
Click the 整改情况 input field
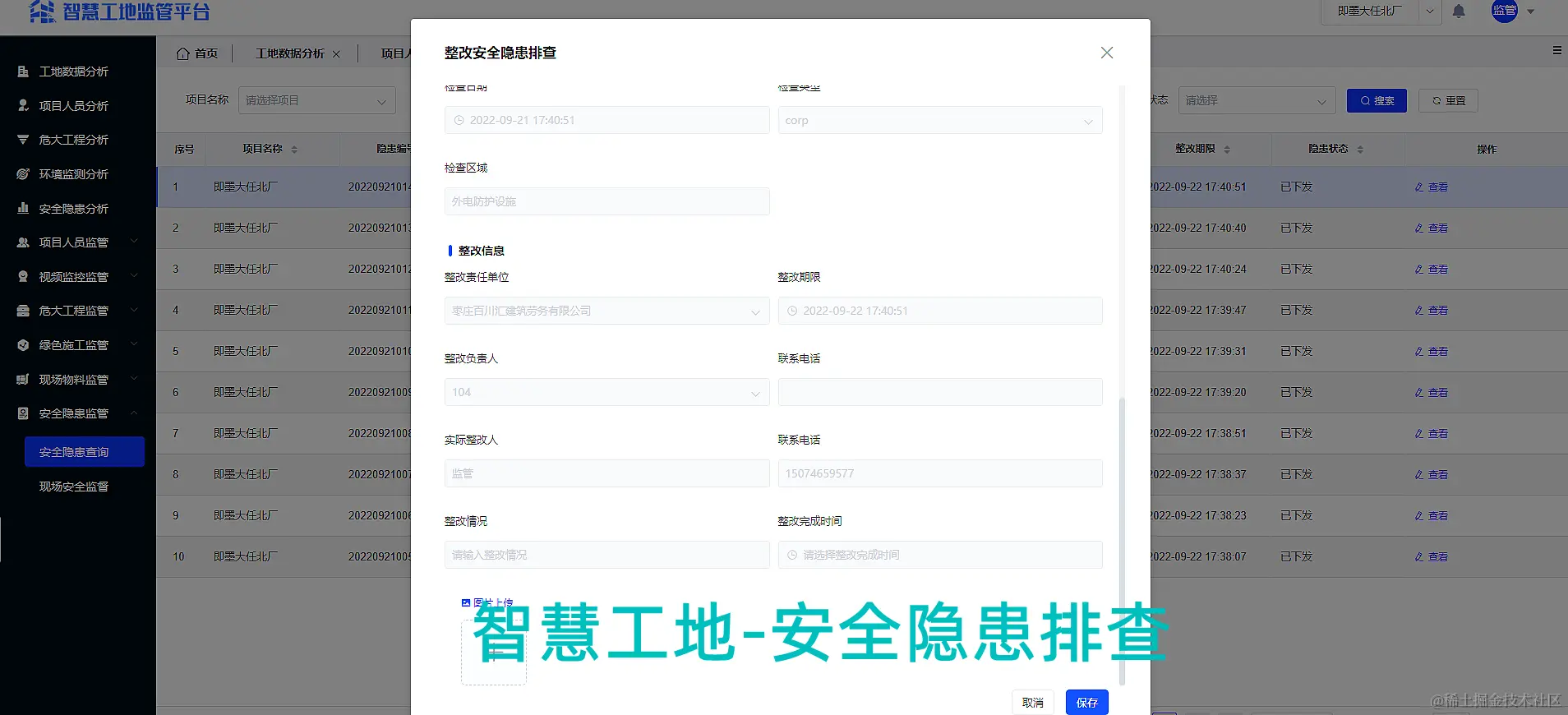click(606, 555)
